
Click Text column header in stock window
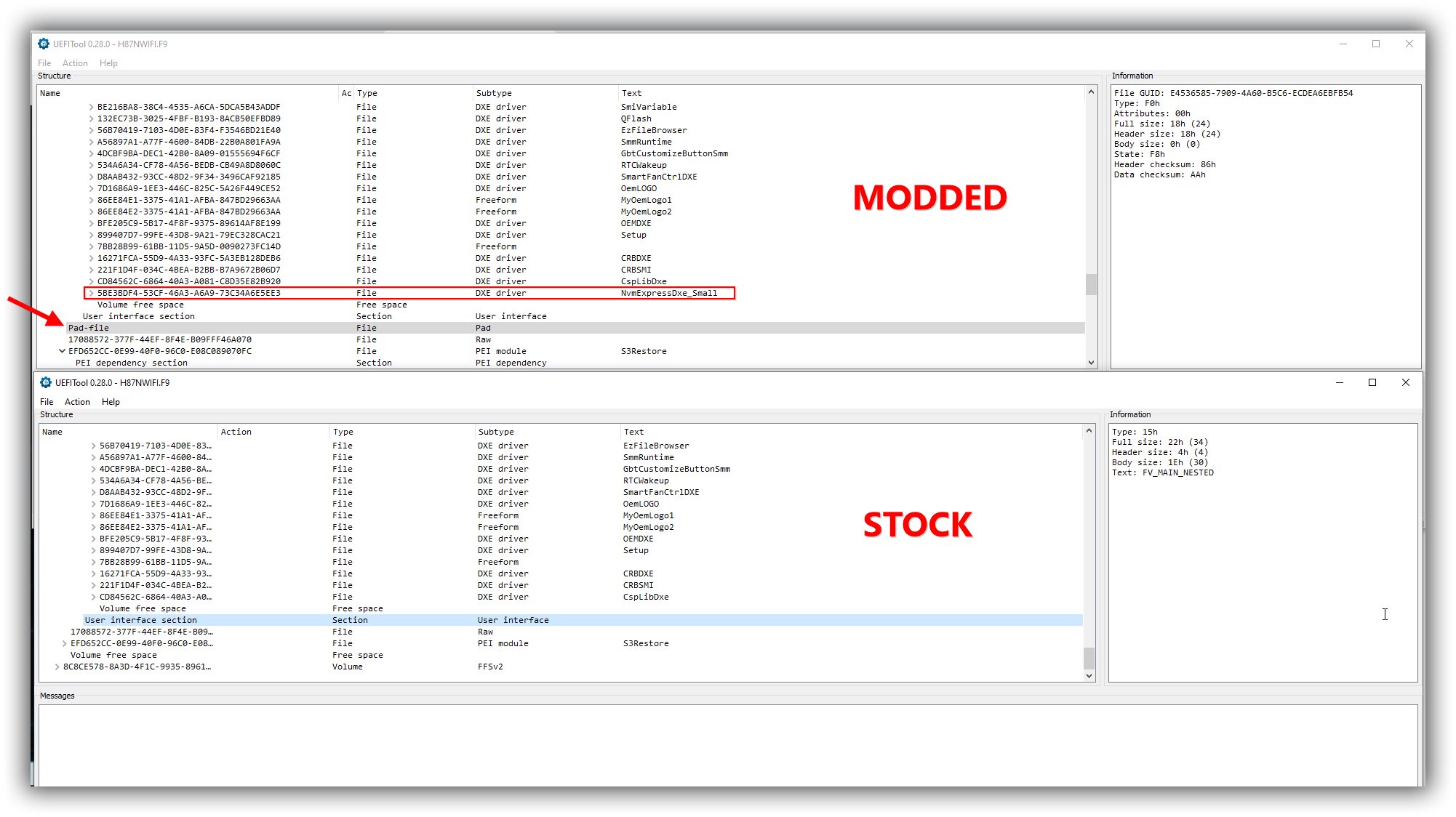pos(851,432)
